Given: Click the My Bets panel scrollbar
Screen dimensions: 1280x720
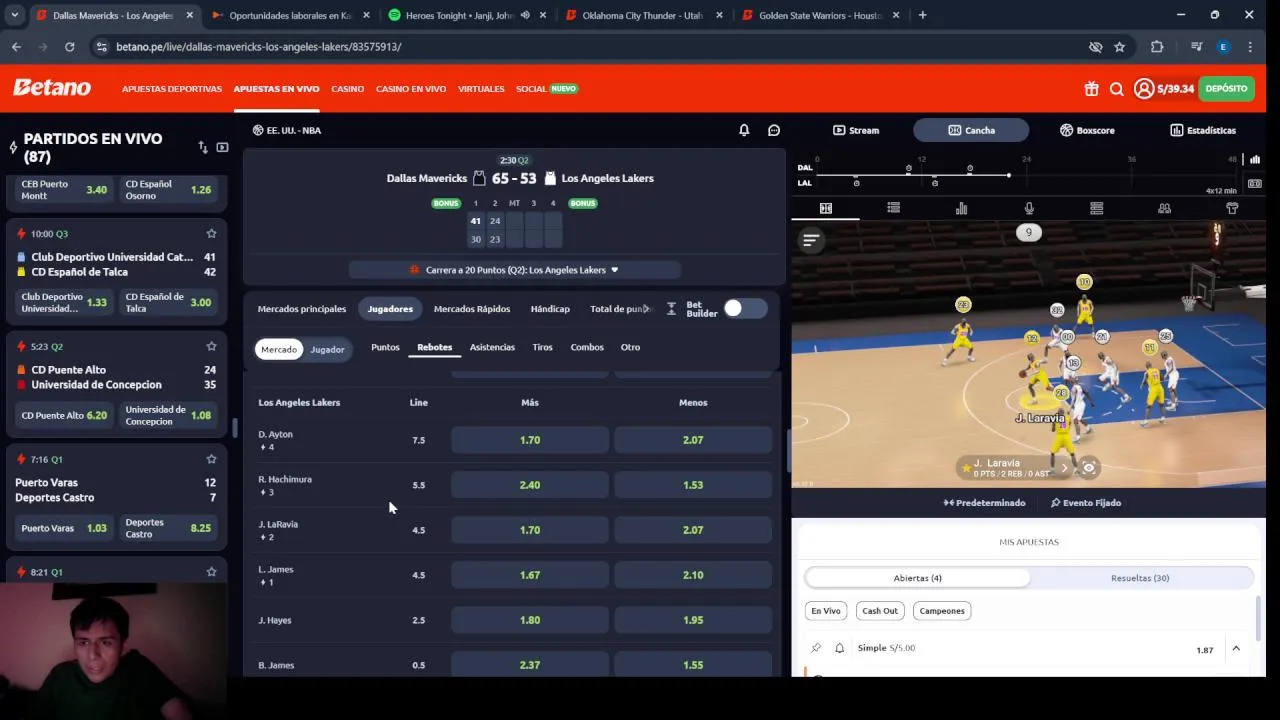Looking at the screenshot, I should click(1257, 618).
